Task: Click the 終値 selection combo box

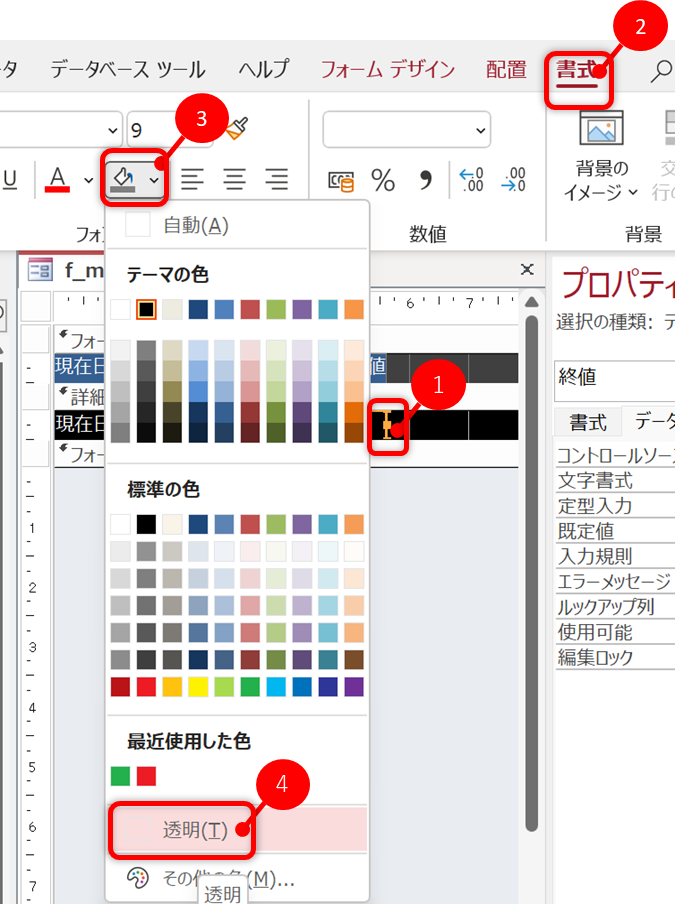Action: [614, 379]
